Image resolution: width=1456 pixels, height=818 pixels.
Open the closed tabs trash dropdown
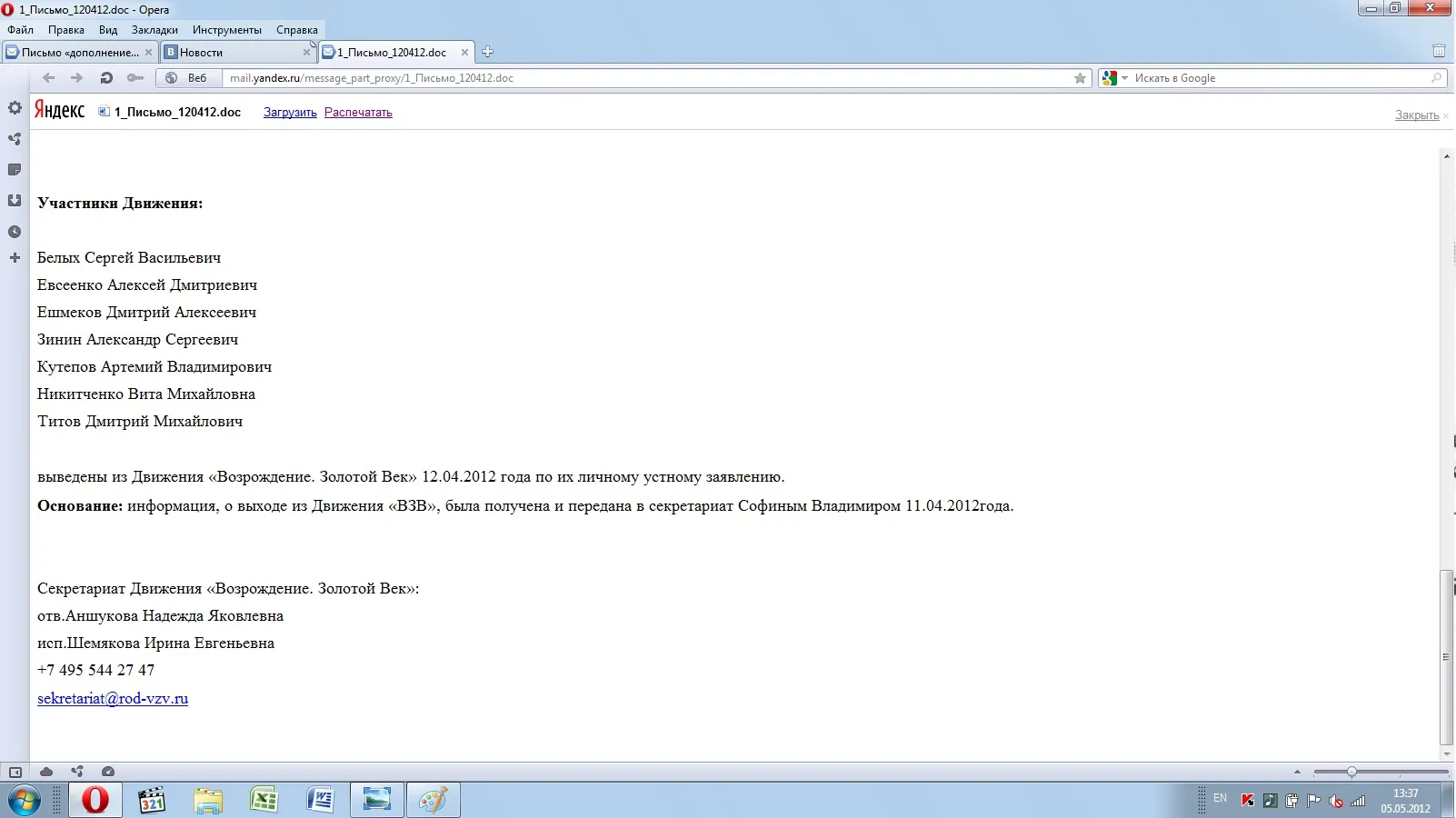(x=1439, y=51)
